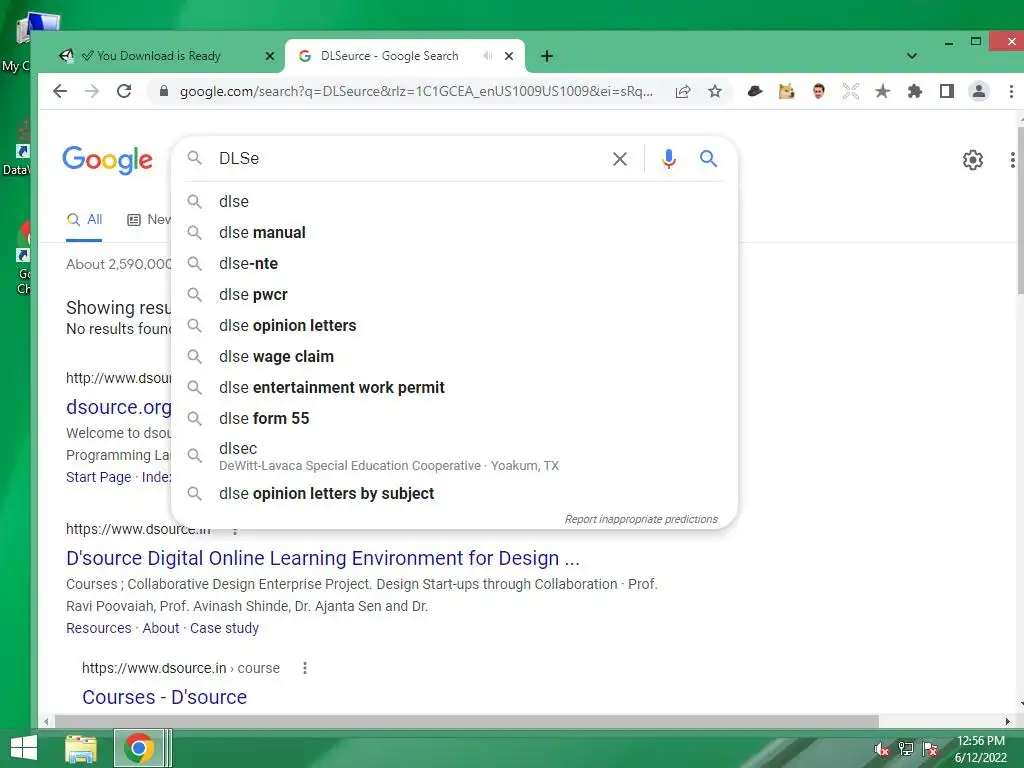Screen dimensions: 1024x768
Task: Submit search with the blue magnifier icon
Action: pyautogui.click(x=709, y=159)
